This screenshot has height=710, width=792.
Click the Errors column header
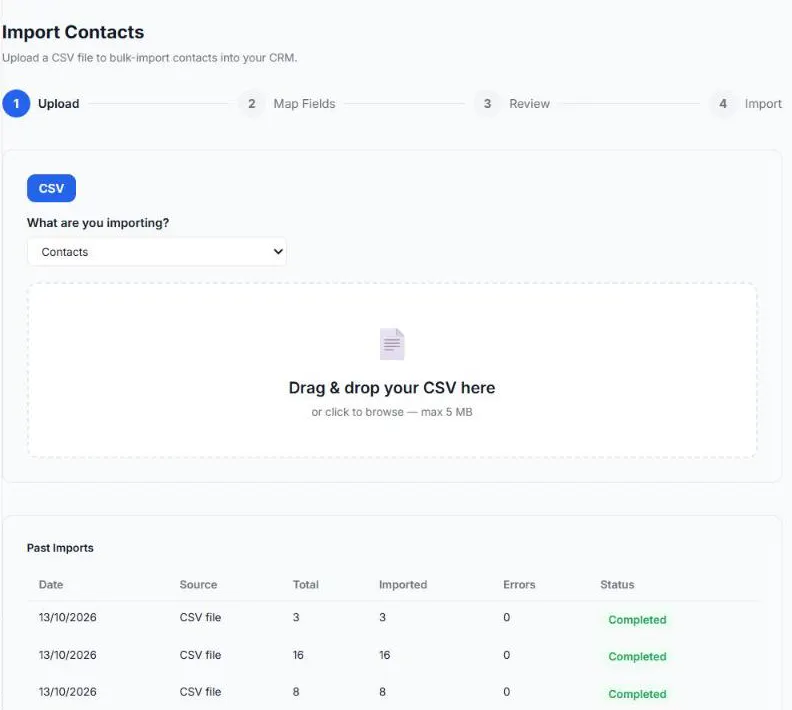pos(519,584)
